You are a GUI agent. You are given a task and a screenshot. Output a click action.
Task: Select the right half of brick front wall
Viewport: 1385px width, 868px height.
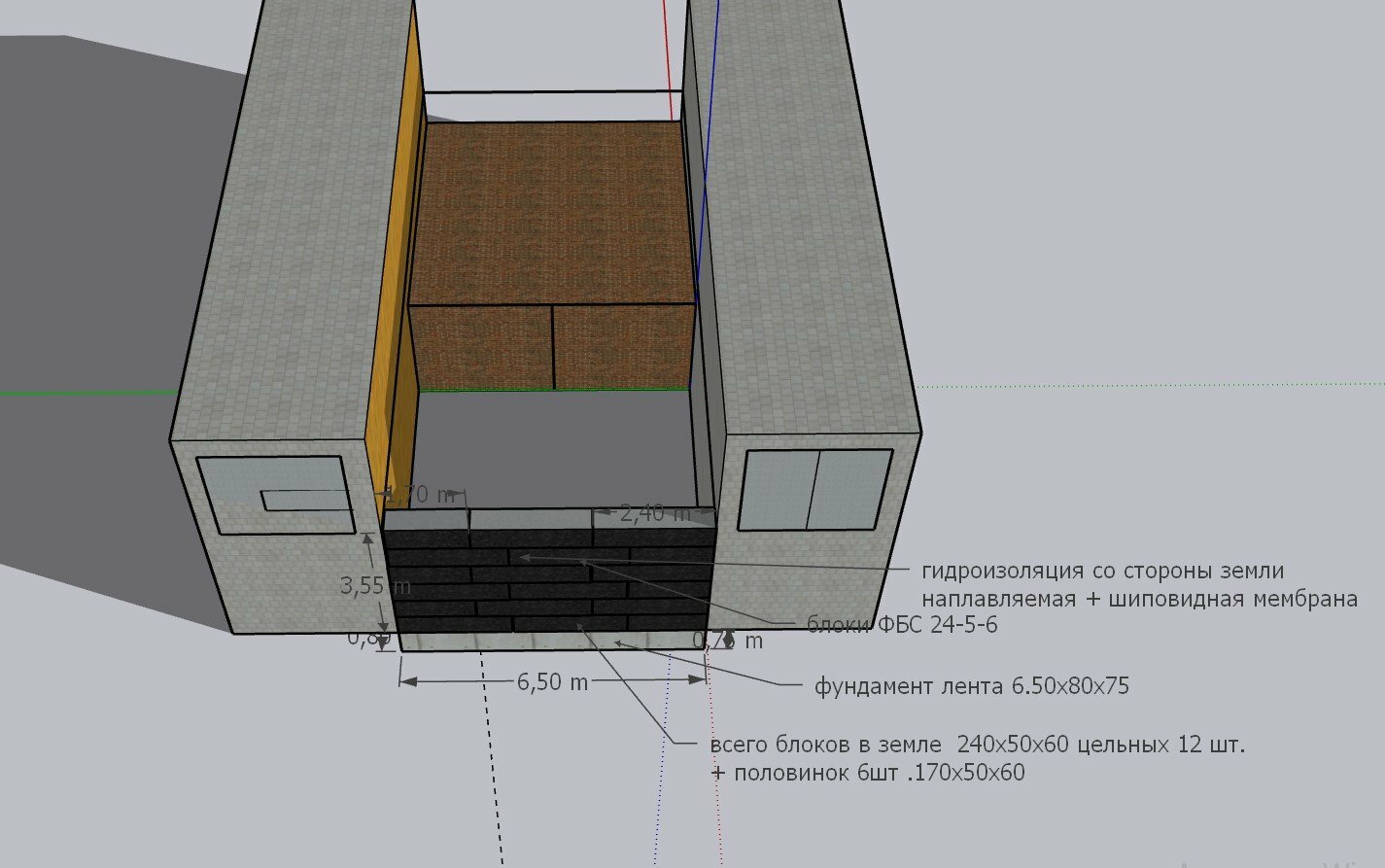tap(625, 346)
